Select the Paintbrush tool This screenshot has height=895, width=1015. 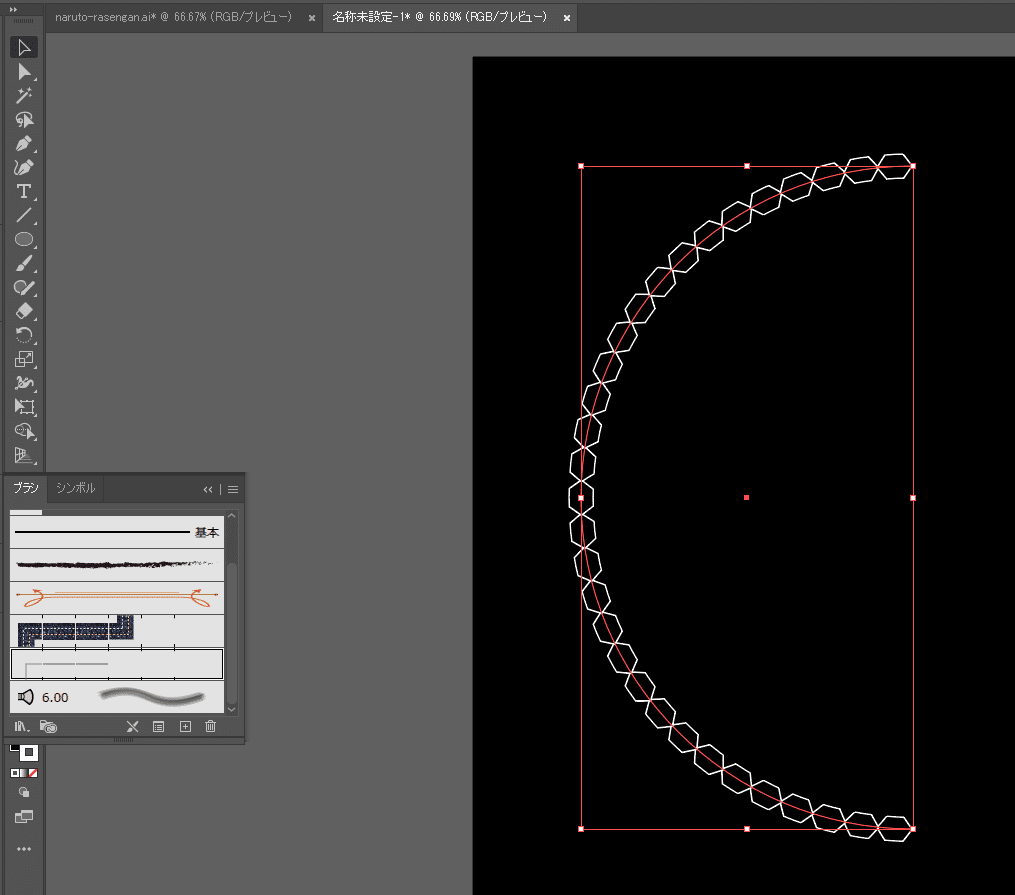[x=24, y=263]
